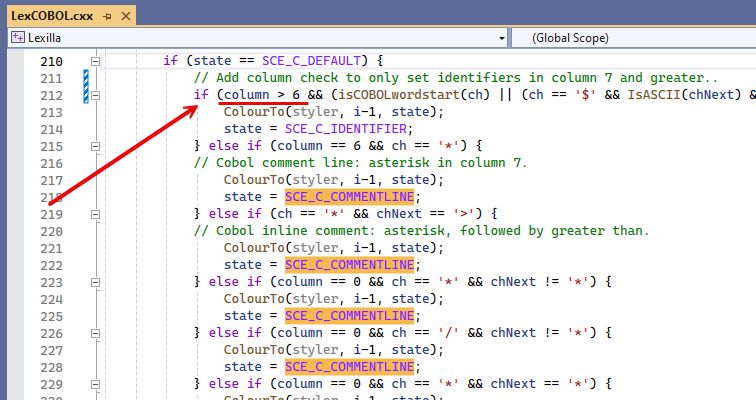The height and width of the screenshot is (400, 756).
Task: Click ColourTo call on line 213
Action: (254, 112)
